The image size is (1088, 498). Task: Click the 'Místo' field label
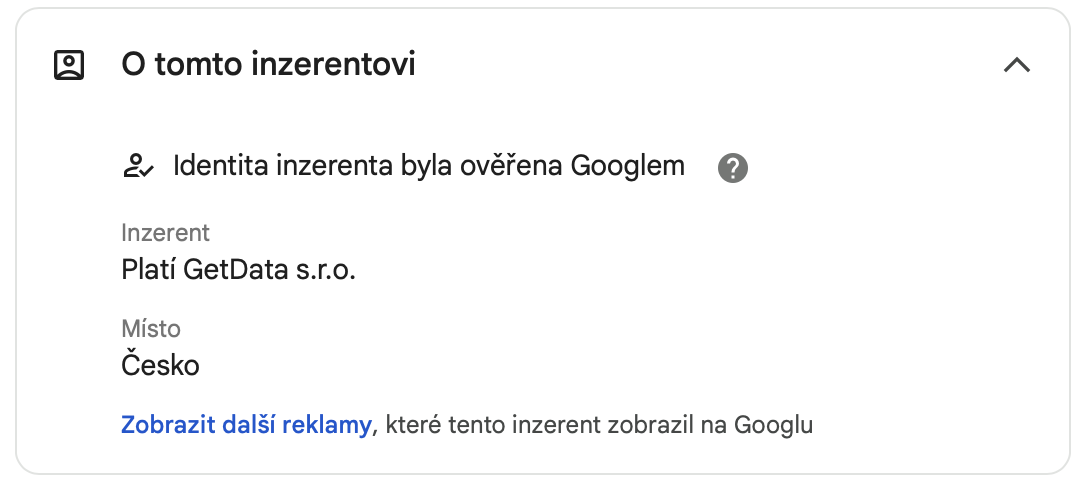(151, 328)
